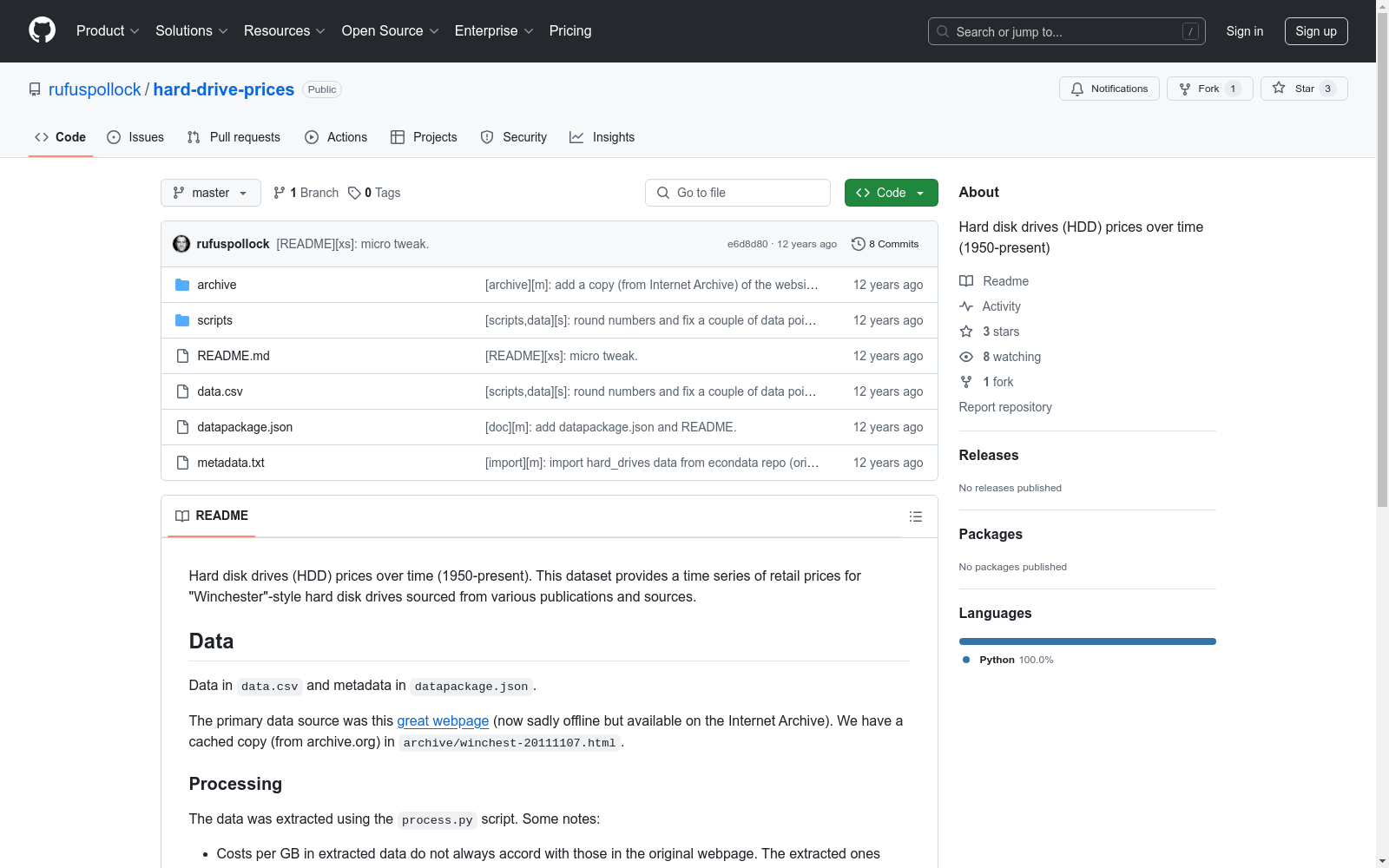Open the Projects tab

424,137
